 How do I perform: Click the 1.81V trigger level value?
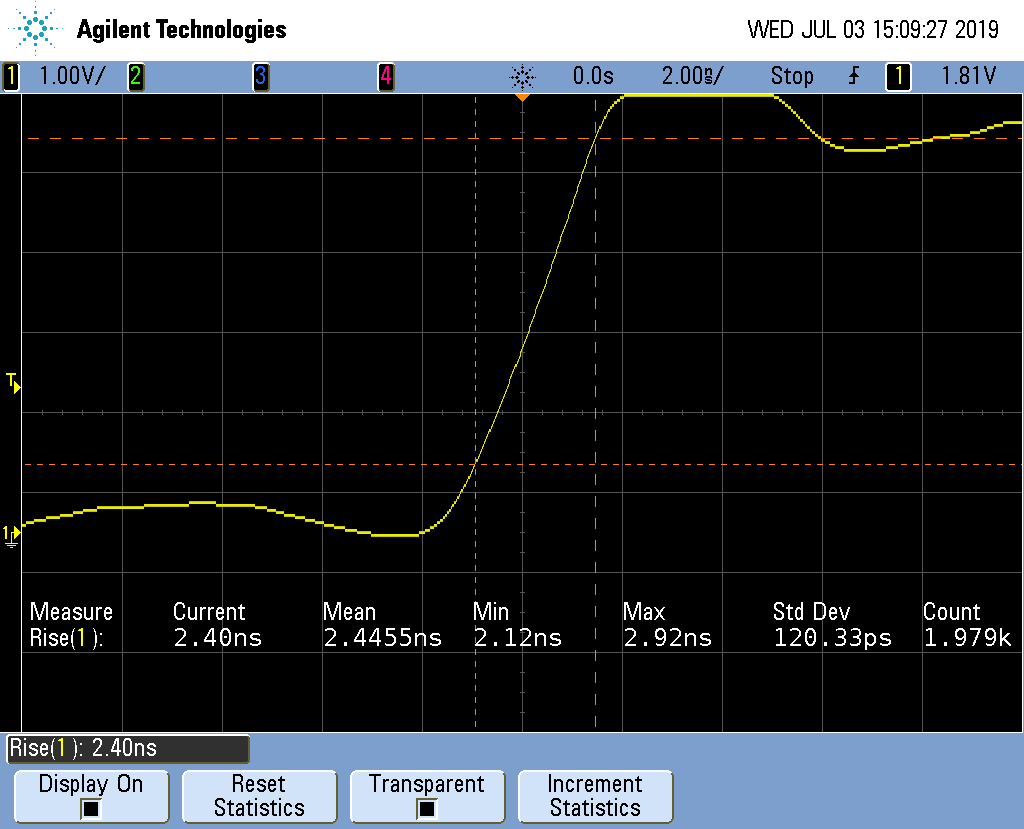tap(969, 76)
